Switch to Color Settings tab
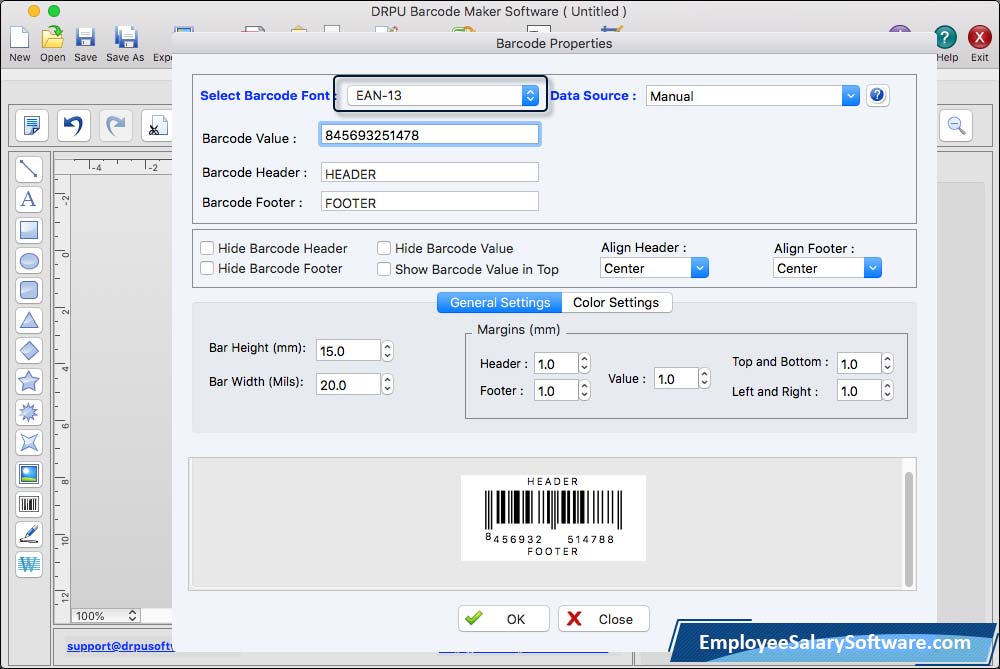Screen dimensions: 1000x669 616,302
